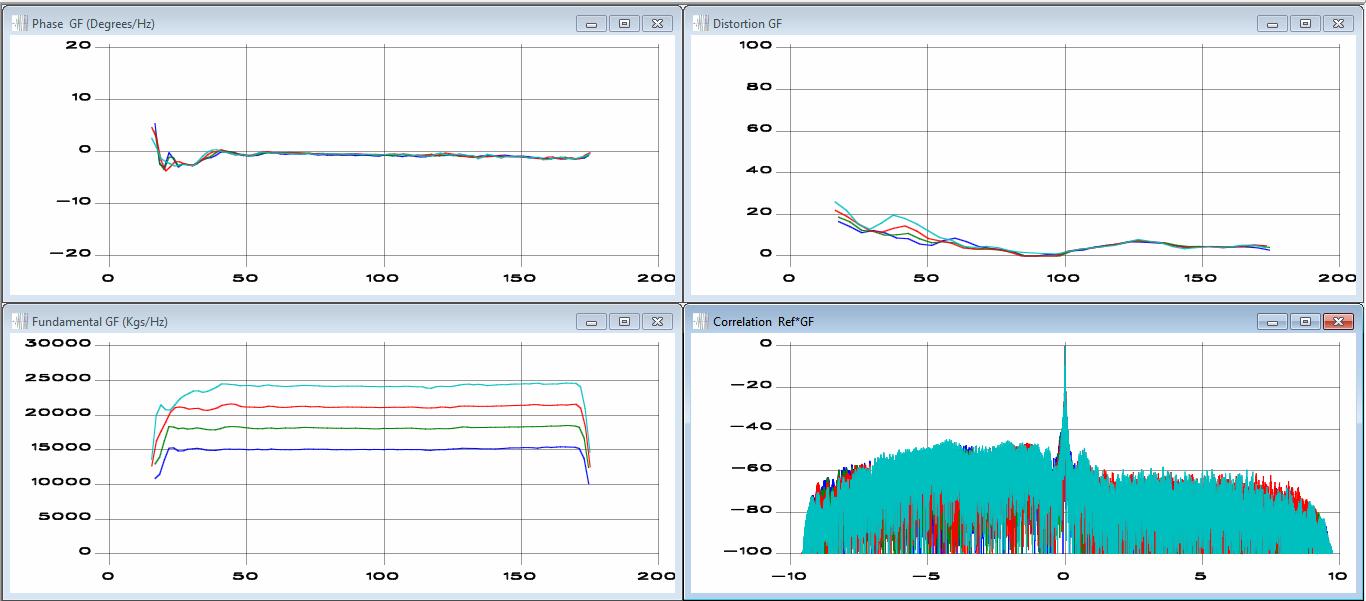This screenshot has height=601, width=1366.
Task: Minimize the Phase GF window
Action: click(592, 23)
